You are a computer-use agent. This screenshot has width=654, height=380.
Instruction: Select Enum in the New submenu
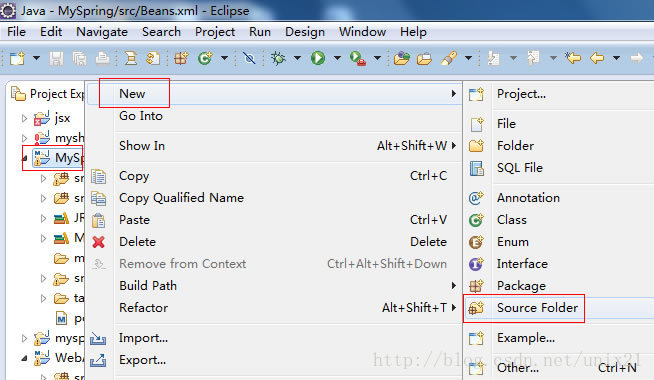pos(559,242)
